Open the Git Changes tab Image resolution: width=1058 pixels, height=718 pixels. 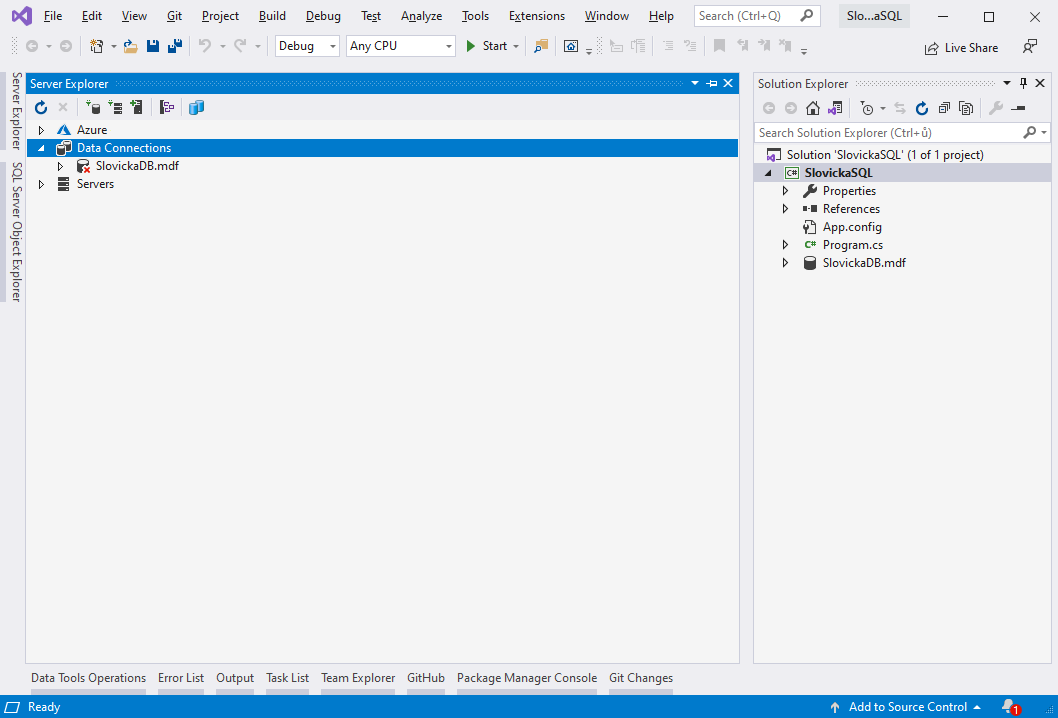(x=641, y=678)
